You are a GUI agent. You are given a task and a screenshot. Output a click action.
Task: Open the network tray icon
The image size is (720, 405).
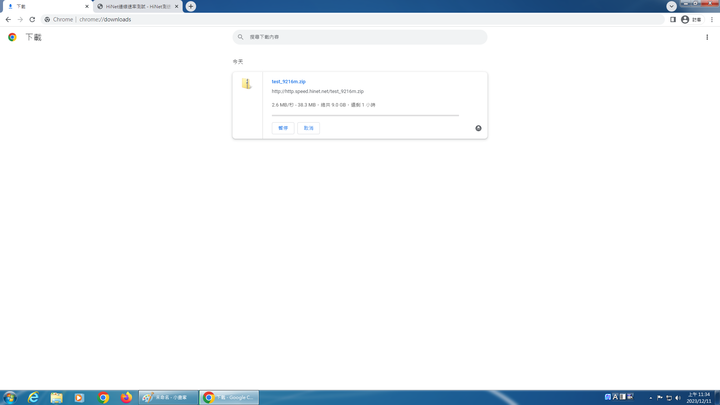[669, 398]
